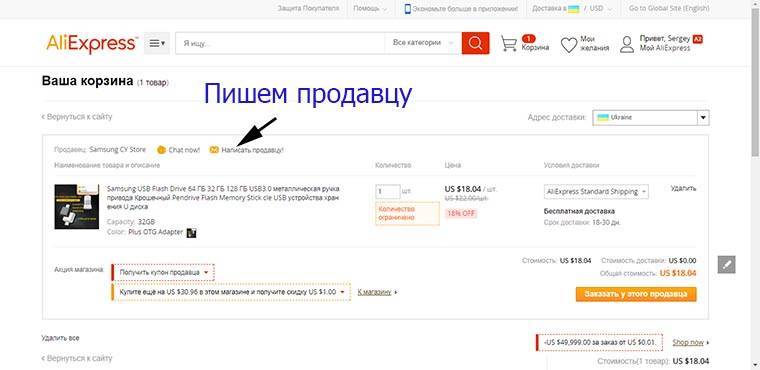Open the wish list heart icon
The height and width of the screenshot is (370, 760).
[569, 45]
